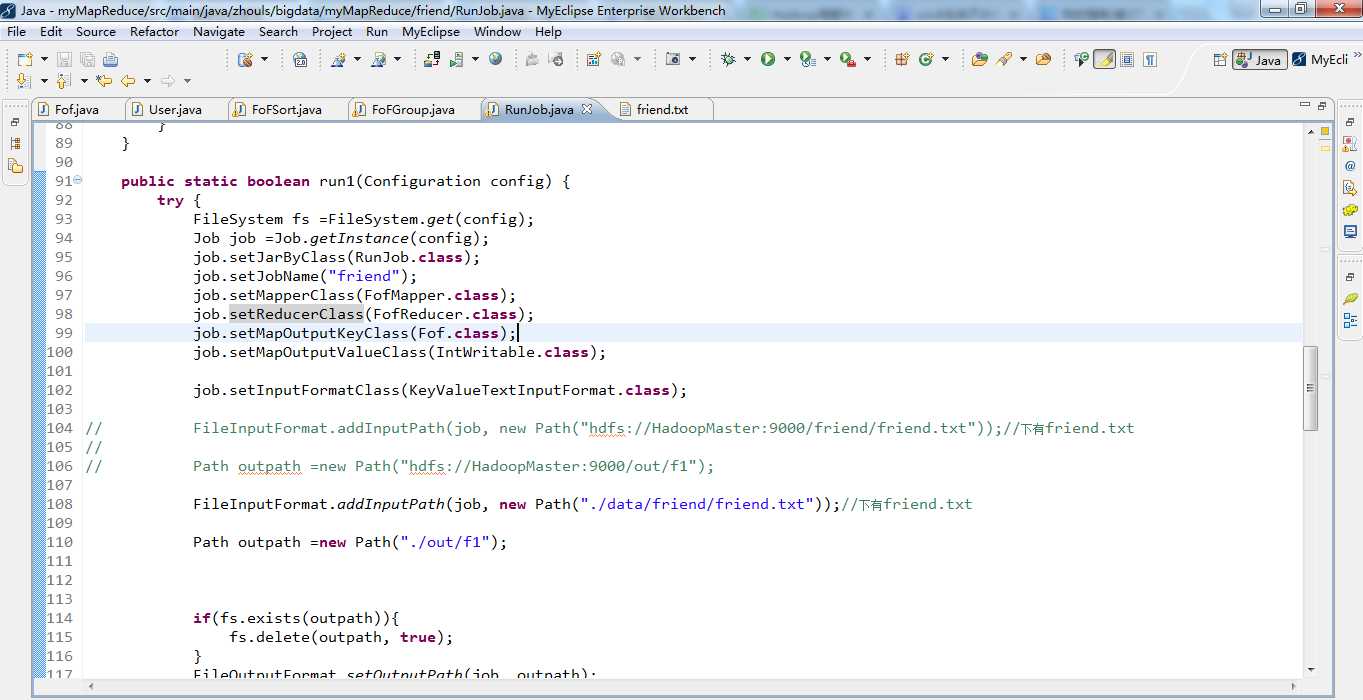Click the Open Task folder icon
The height and width of the screenshot is (700, 1363).
coord(1043,60)
